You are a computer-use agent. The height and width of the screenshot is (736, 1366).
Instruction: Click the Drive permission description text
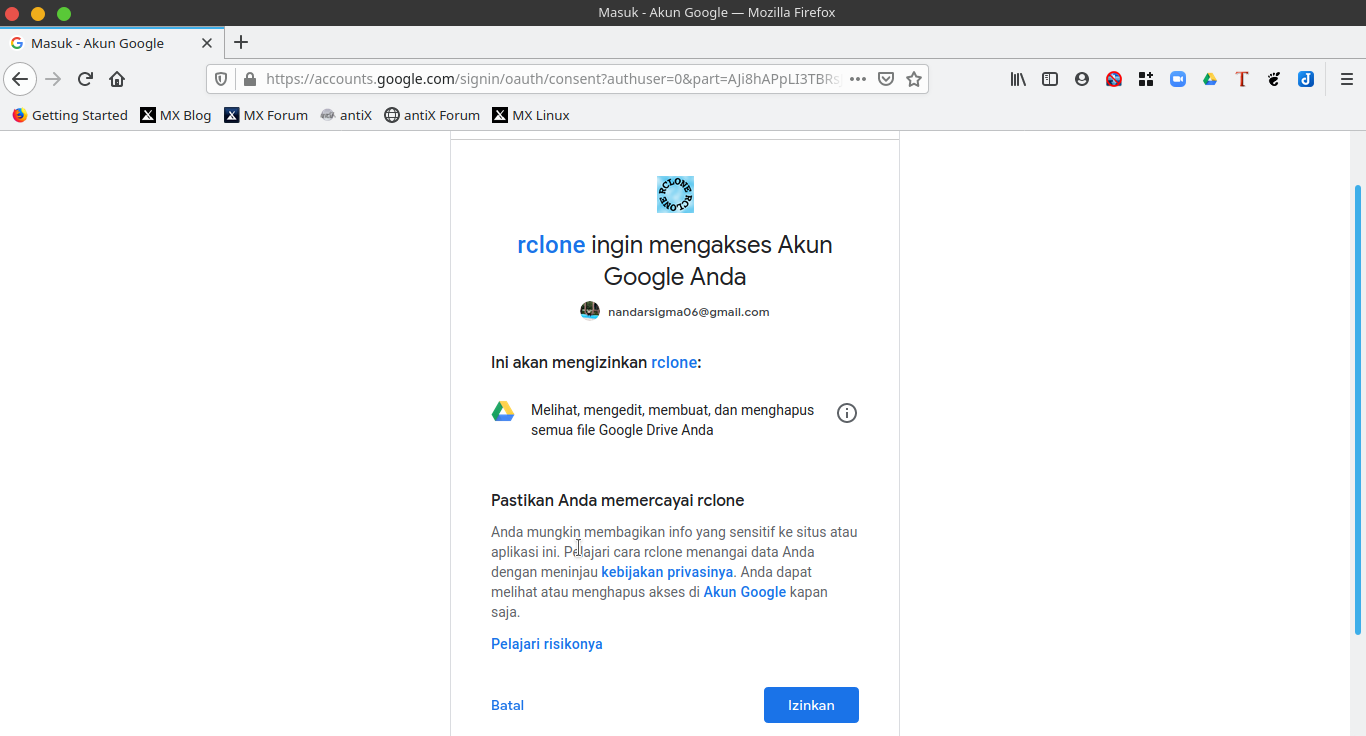point(673,420)
